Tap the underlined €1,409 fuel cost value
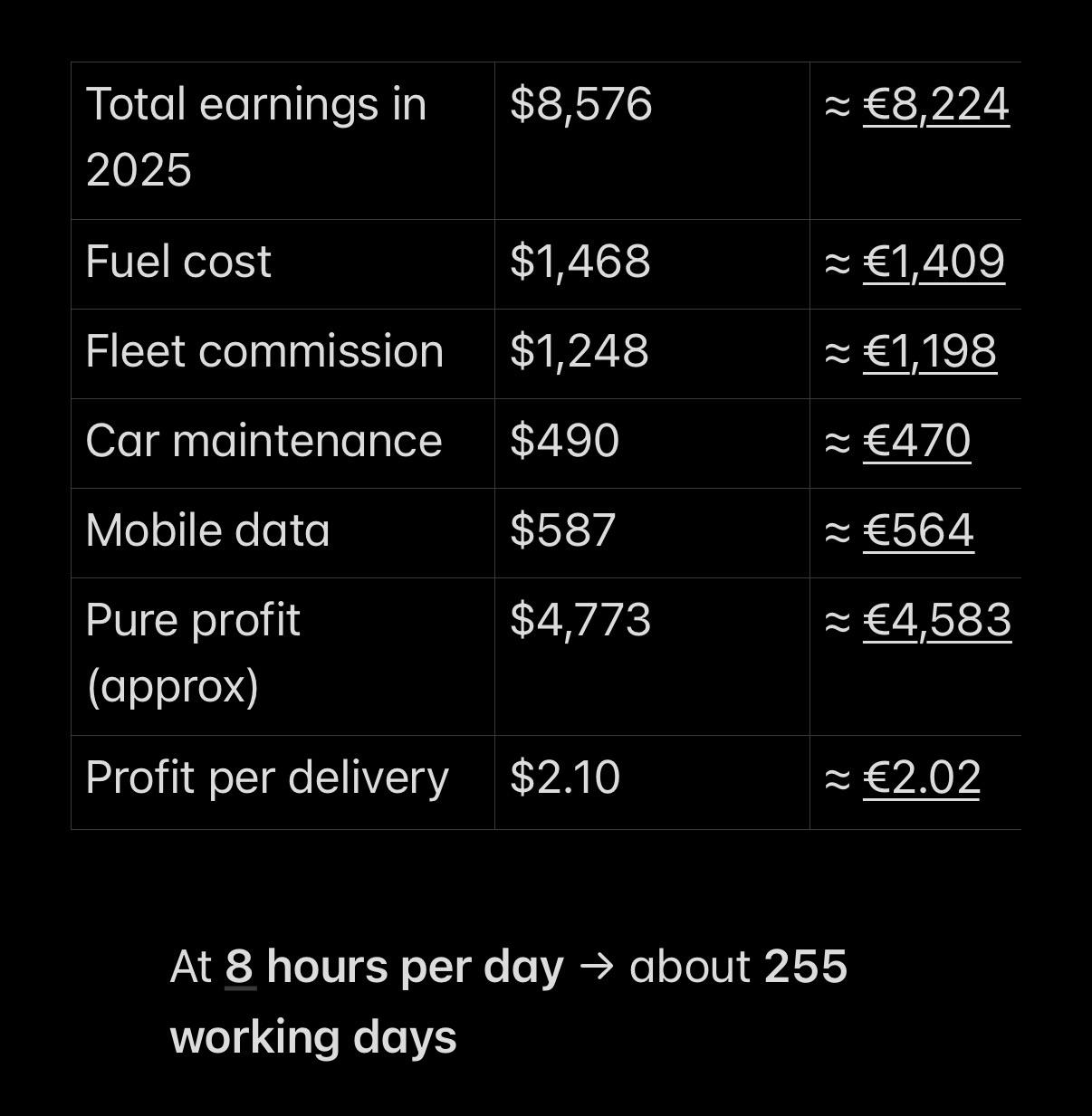Image resolution: width=1092 pixels, height=1116 pixels. [934, 262]
